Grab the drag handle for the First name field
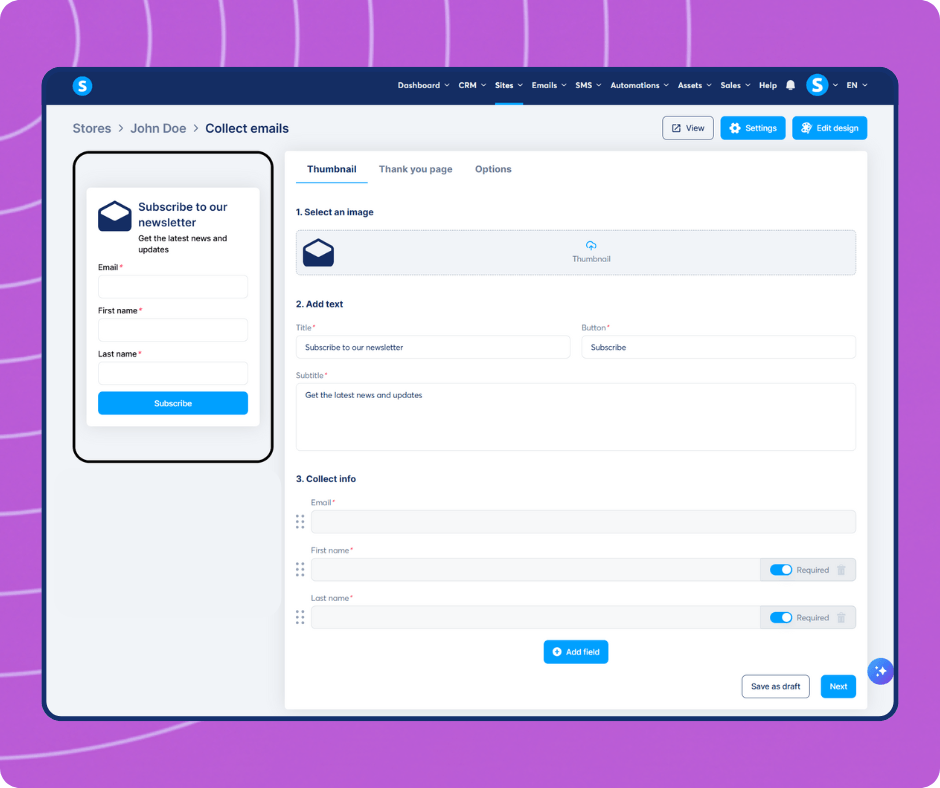Image resolution: width=940 pixels, height=788 pixels. click(x=300, y=570)
